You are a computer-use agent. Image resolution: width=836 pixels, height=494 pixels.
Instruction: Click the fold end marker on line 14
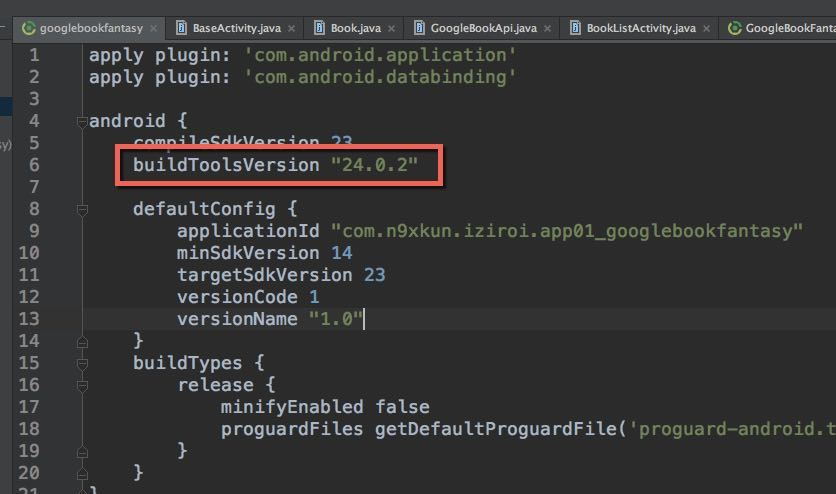click(x=82, y=341)
